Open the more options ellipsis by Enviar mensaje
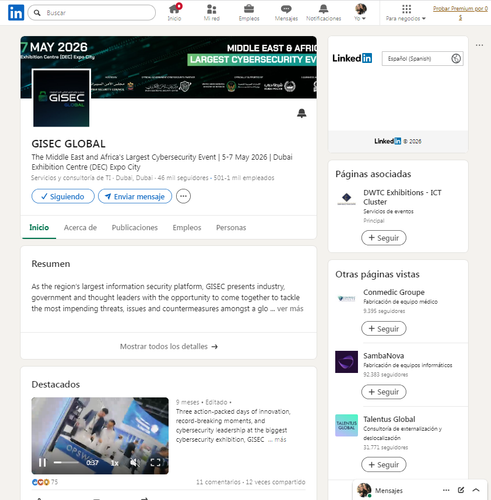This screenshot has height=500, width=491. 183,196
